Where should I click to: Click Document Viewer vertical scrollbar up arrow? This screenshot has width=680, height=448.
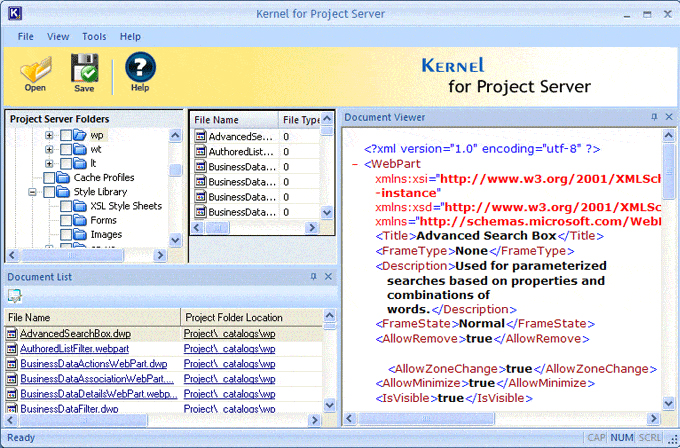click(669, 136)
